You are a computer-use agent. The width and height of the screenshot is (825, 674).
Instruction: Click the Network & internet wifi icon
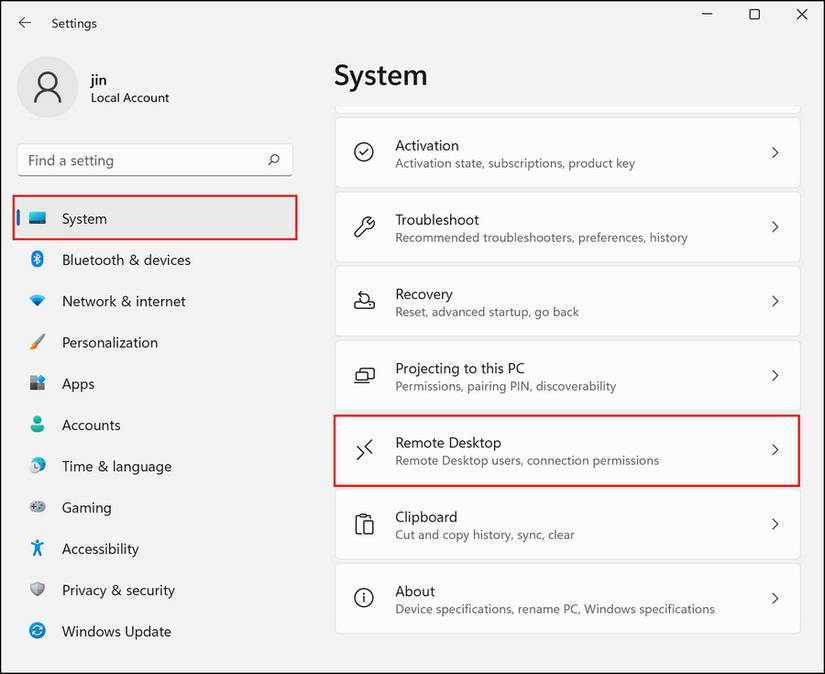(38, 301)
